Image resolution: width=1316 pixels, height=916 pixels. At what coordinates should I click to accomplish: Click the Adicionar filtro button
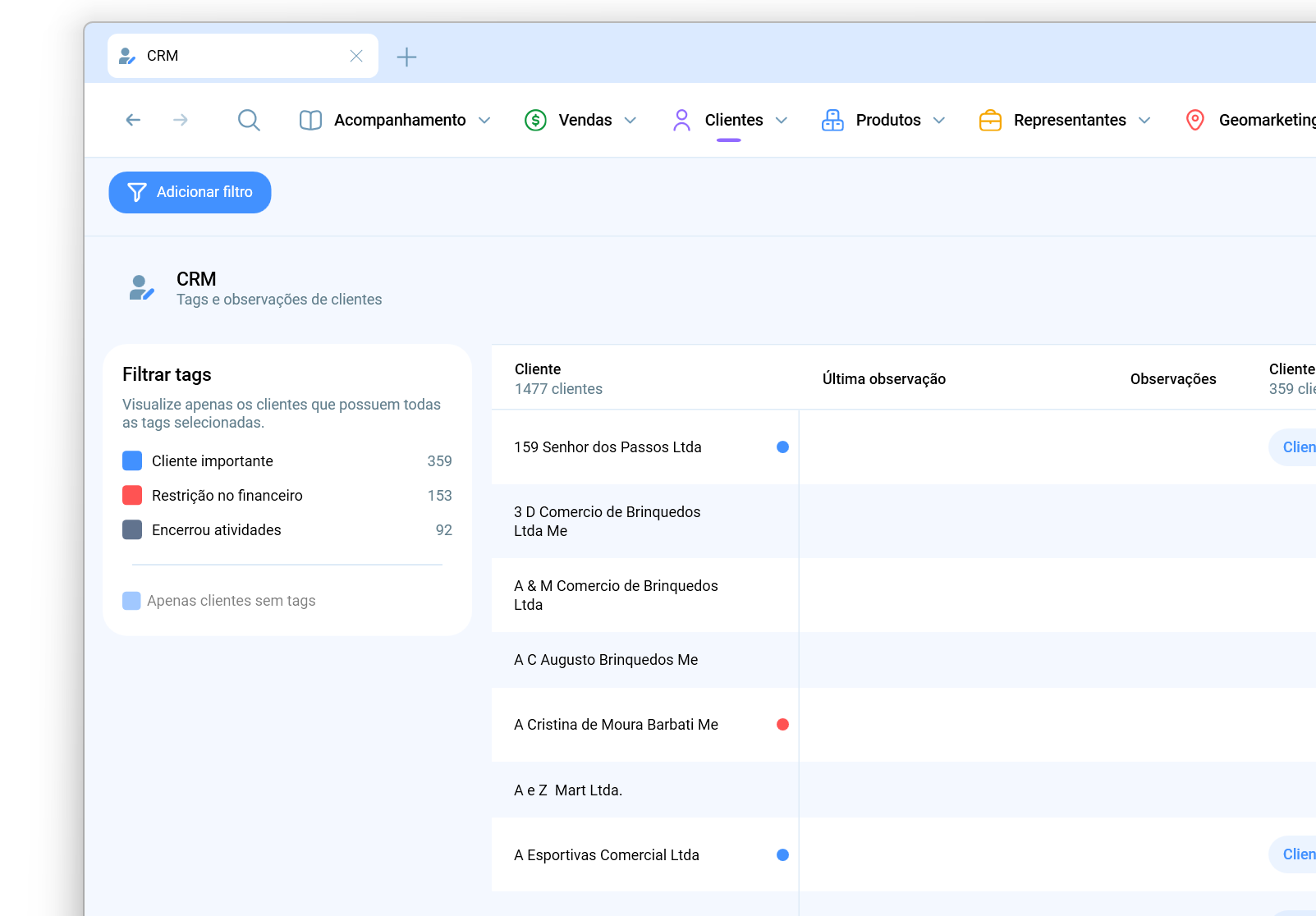click(x=190, y=192)
